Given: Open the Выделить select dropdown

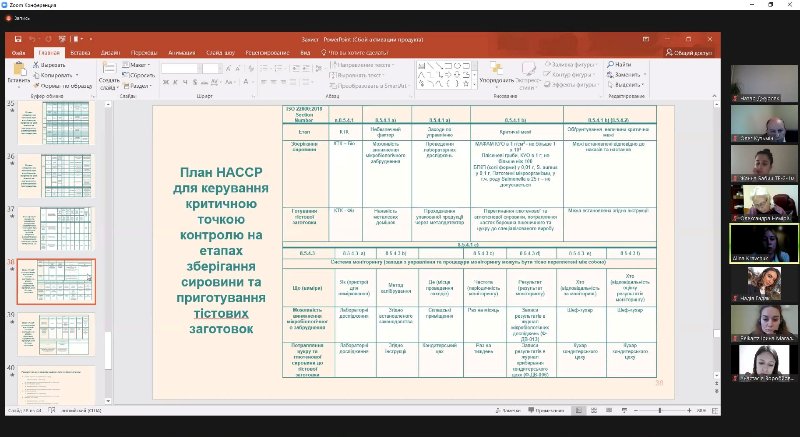Looking at the screenshot, I should click(x=625, y=85).
